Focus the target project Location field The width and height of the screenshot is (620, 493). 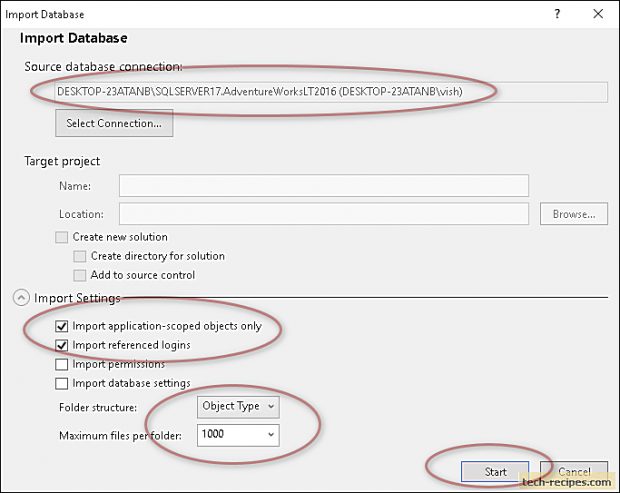coord(324,214)
